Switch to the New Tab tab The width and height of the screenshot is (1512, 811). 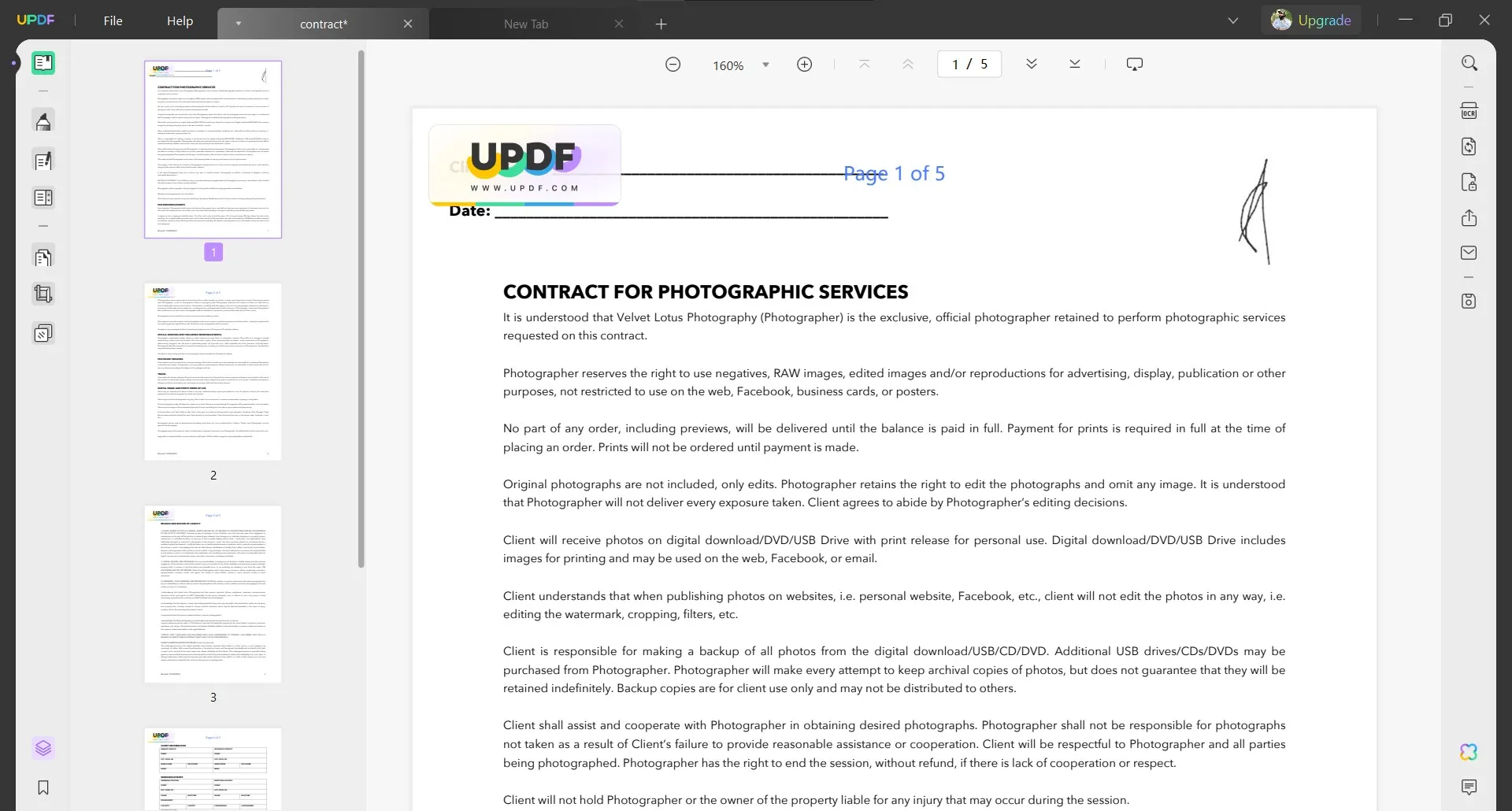click(525, 24)
